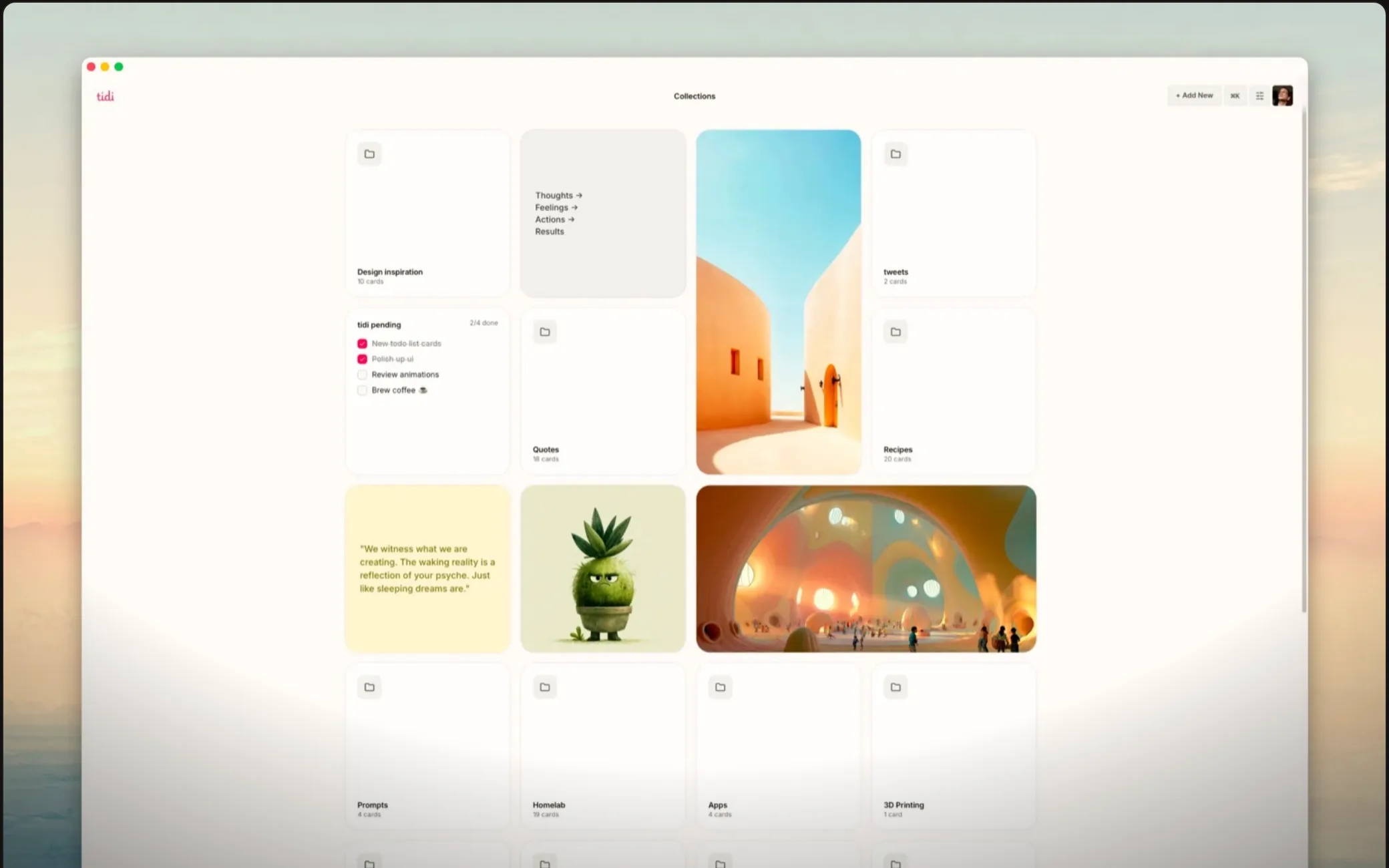Click the tweets collection label
Image resolution: width=1389 pixels, height=868 pixels.
tap(896, 272)
